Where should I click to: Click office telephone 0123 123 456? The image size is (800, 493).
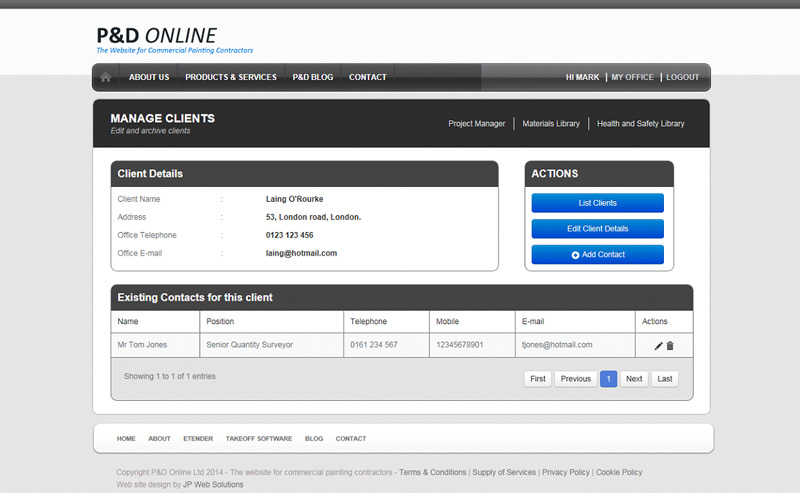[289, 235]
